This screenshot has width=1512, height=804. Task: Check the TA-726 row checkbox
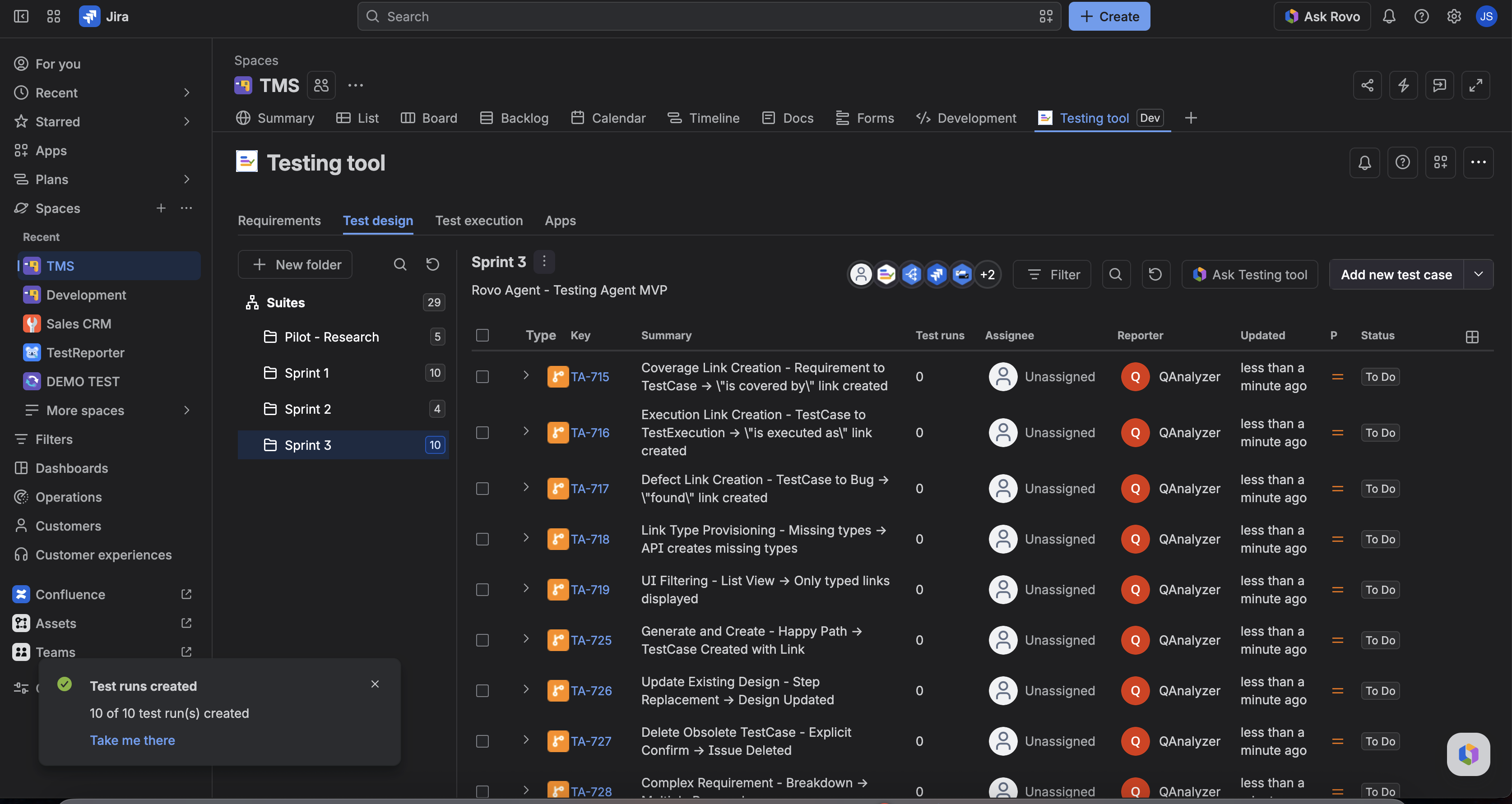coord(482,691)
